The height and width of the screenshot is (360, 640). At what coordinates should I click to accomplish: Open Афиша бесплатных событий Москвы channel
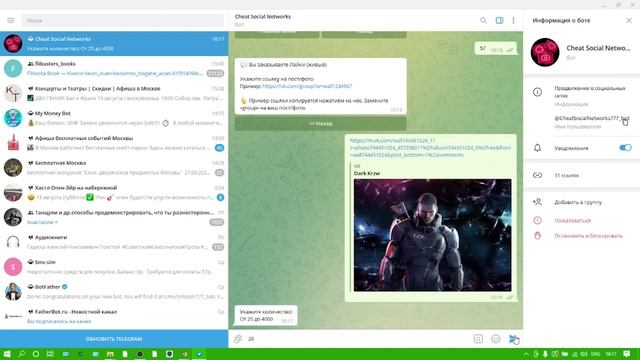(114, 143)
